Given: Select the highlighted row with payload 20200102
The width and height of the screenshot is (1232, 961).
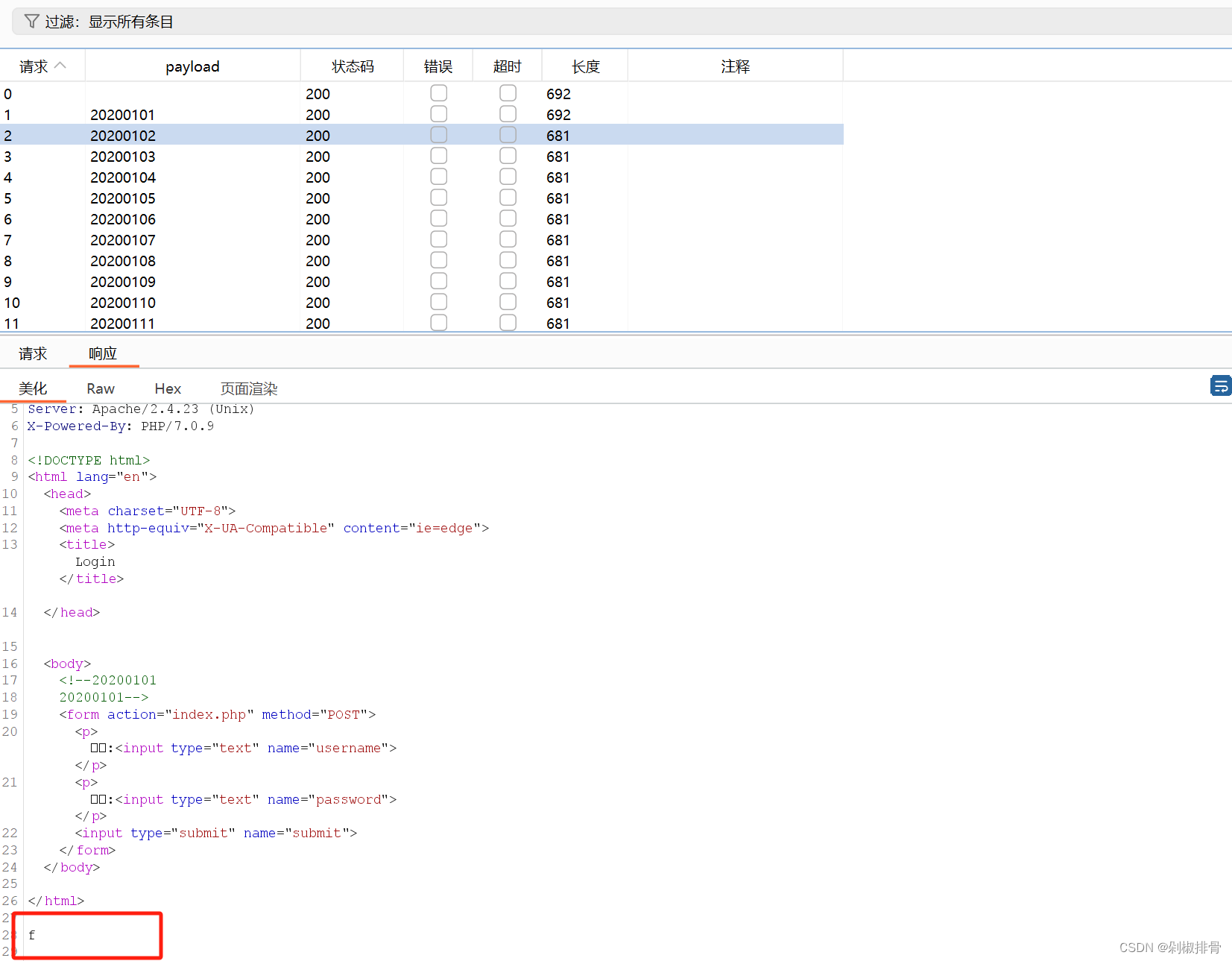Looking at the screenshot, I should coord(224,135).
